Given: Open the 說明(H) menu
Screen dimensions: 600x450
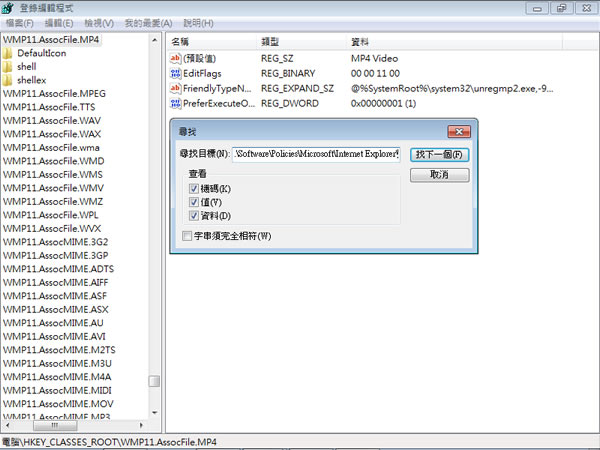Looking at the screenshot, I should pyautogui.click(x=198, y=23).
